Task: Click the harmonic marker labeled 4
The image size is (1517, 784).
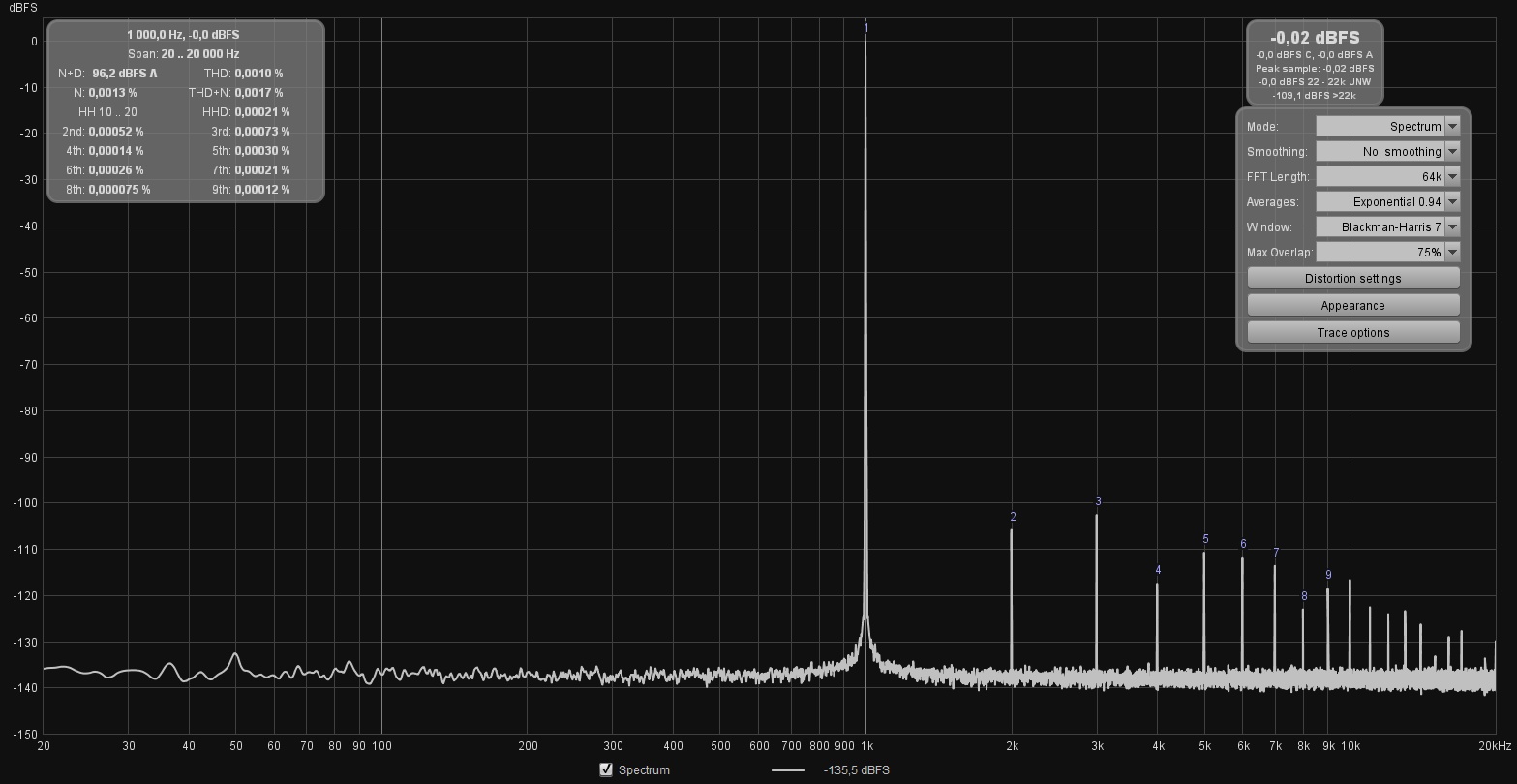Action: (1158, 571)
